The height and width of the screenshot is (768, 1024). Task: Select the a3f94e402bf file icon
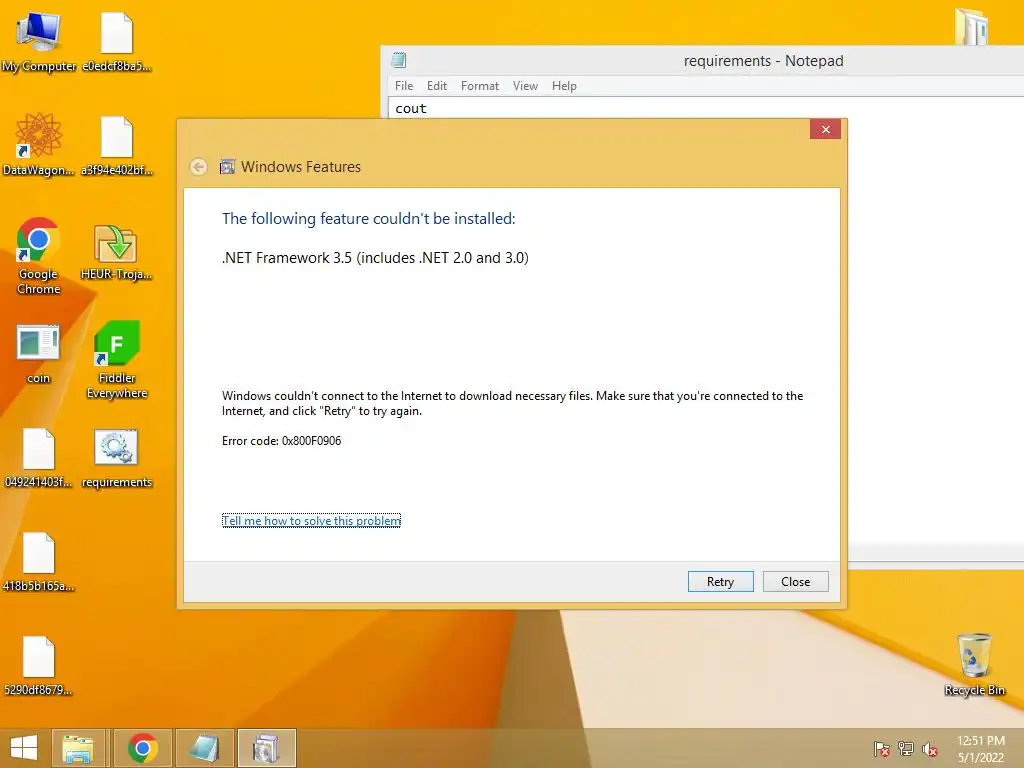click(x=117, y=145)
